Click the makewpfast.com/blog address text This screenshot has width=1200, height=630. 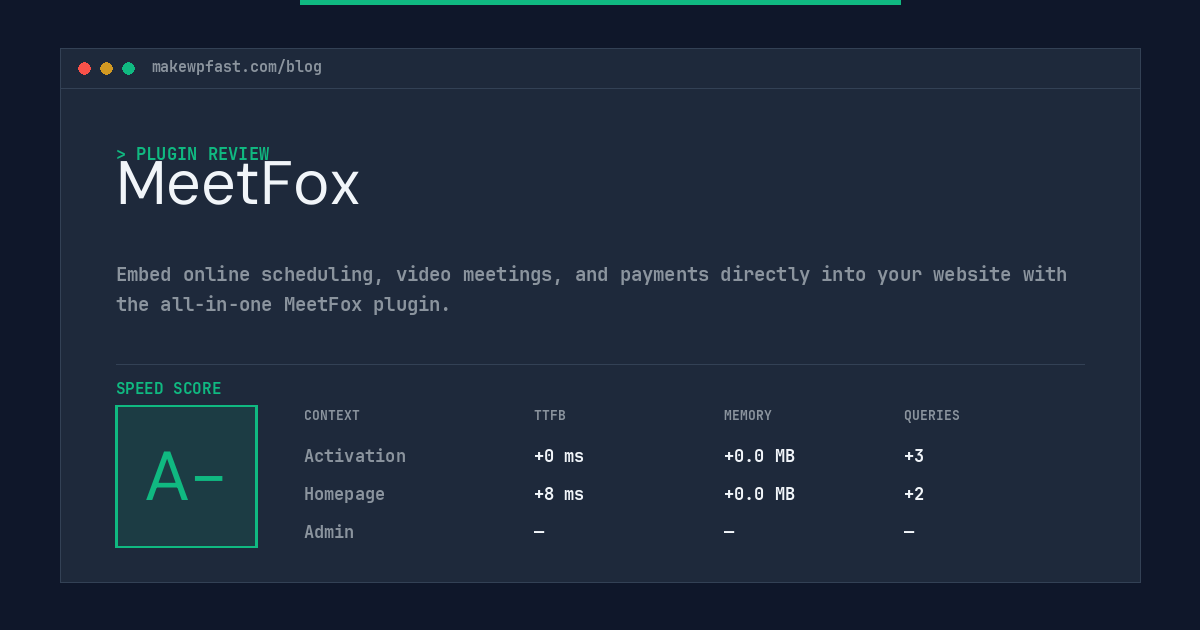(x=237, y=67)
